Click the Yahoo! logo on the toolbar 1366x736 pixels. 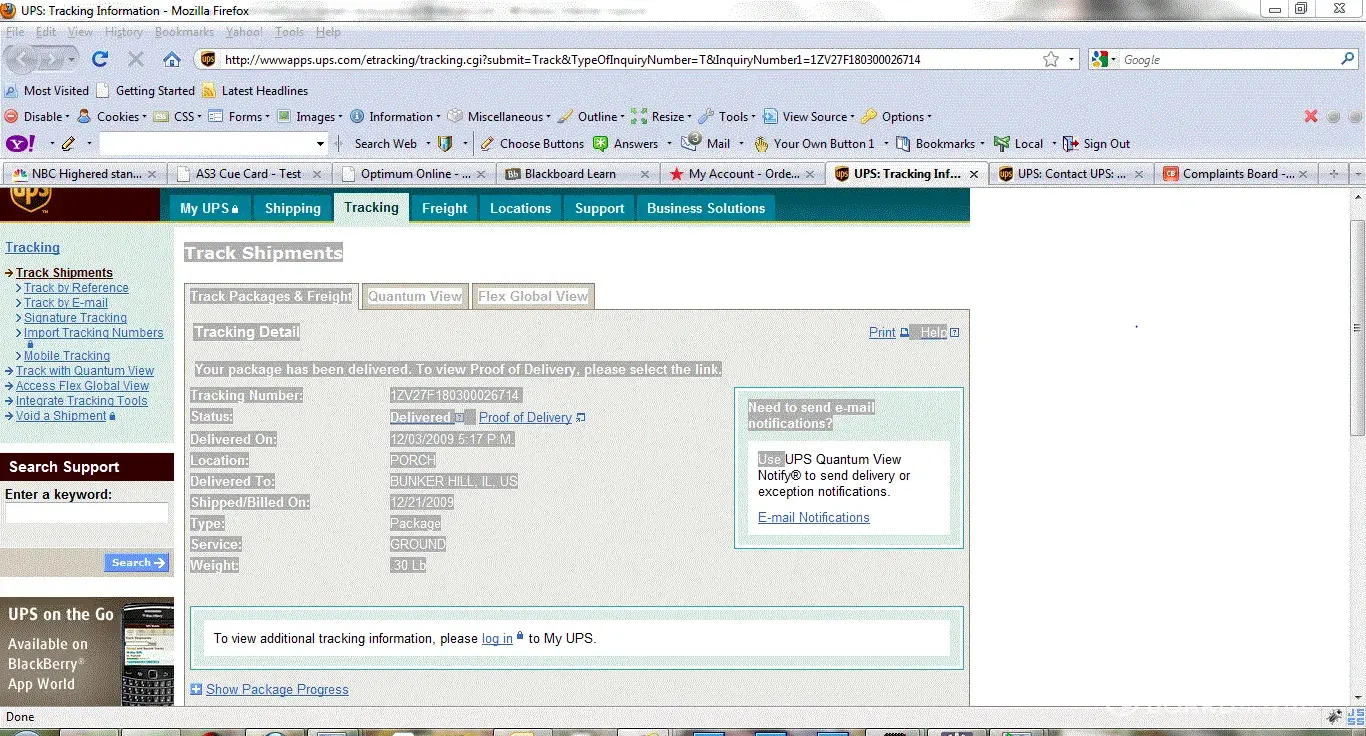click(20, 144)
